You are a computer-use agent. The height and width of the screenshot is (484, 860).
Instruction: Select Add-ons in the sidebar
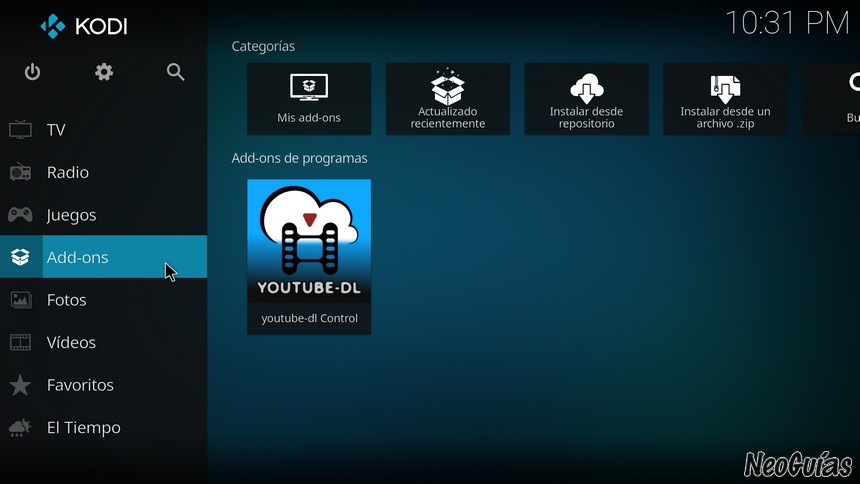pyautogui.click(x=104, y=257)
